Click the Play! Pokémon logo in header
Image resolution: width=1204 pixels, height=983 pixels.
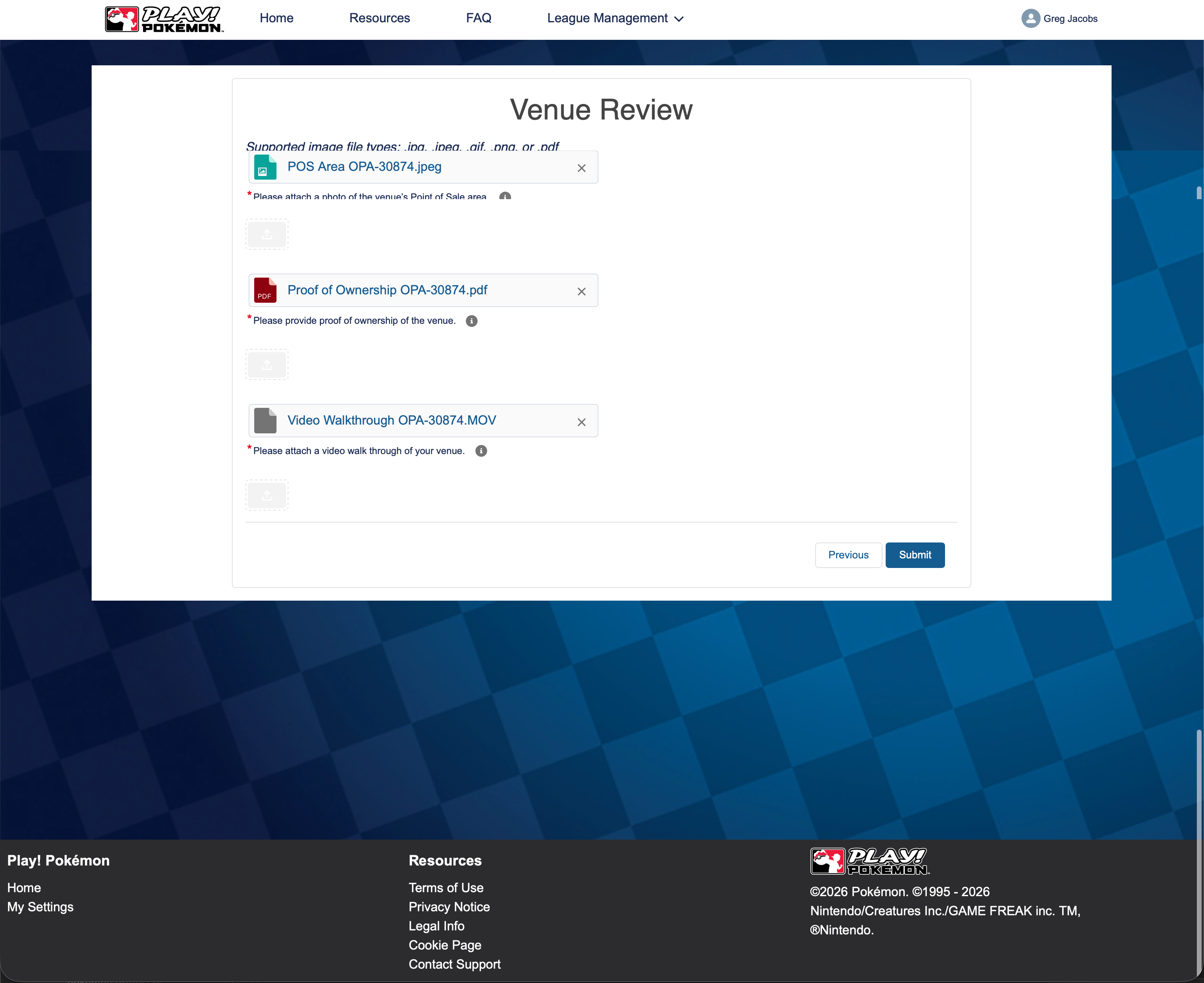coord(164,19)
